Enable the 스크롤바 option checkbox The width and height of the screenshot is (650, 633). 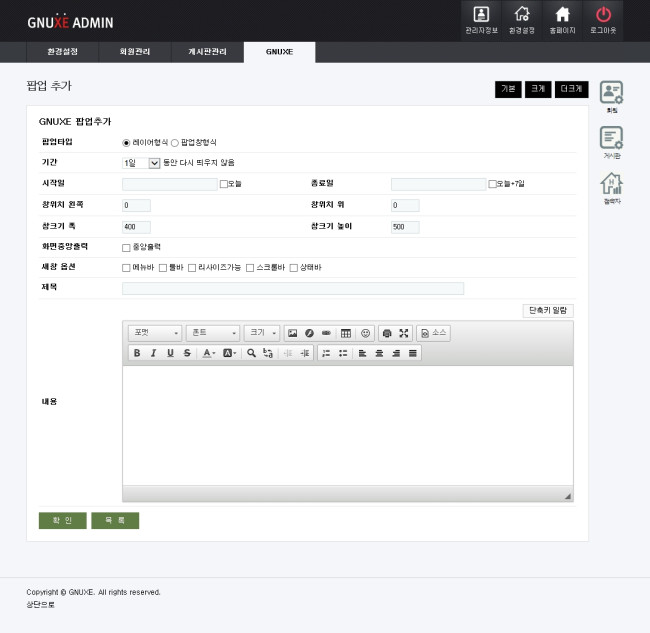pos(250,268)
